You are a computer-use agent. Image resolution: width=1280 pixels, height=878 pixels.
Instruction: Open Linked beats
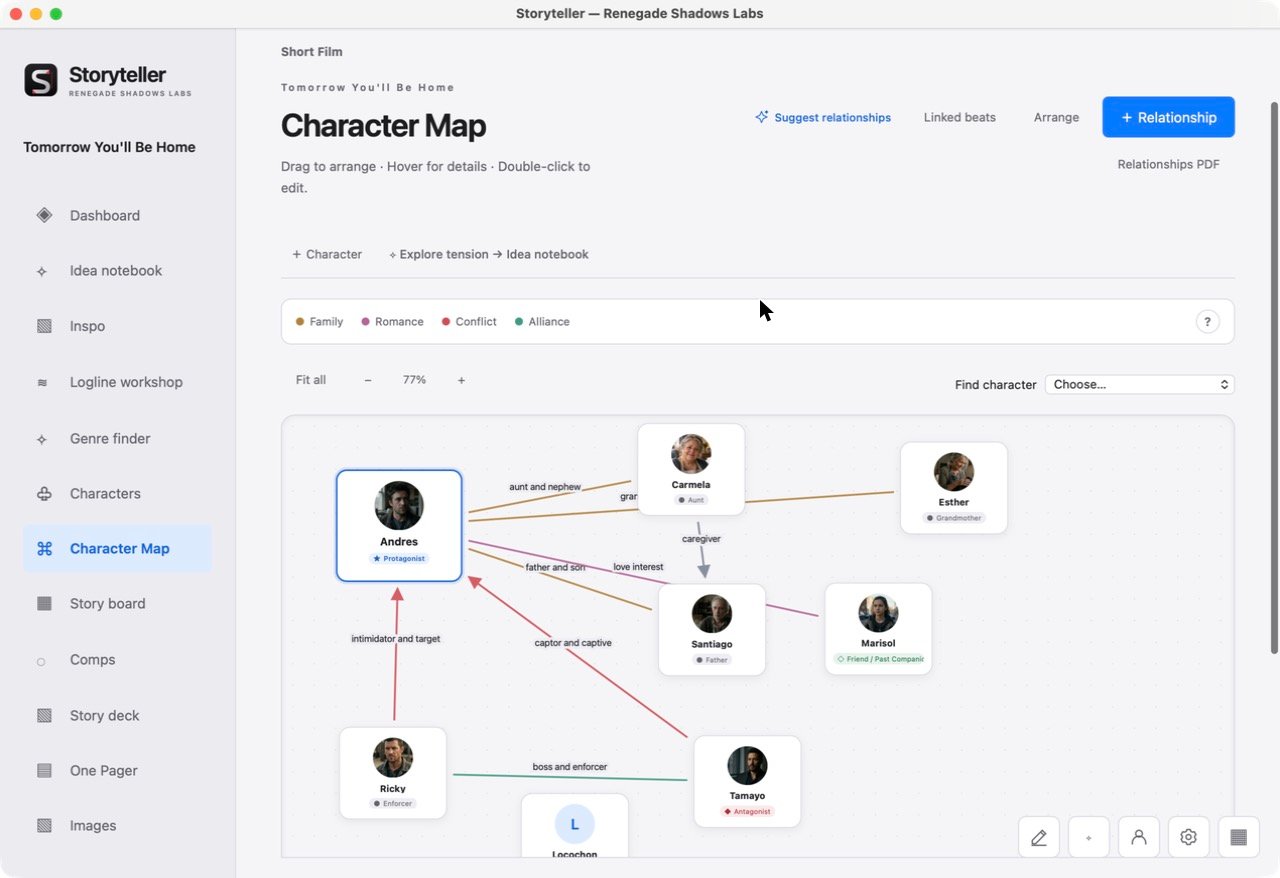coord(959,117)
